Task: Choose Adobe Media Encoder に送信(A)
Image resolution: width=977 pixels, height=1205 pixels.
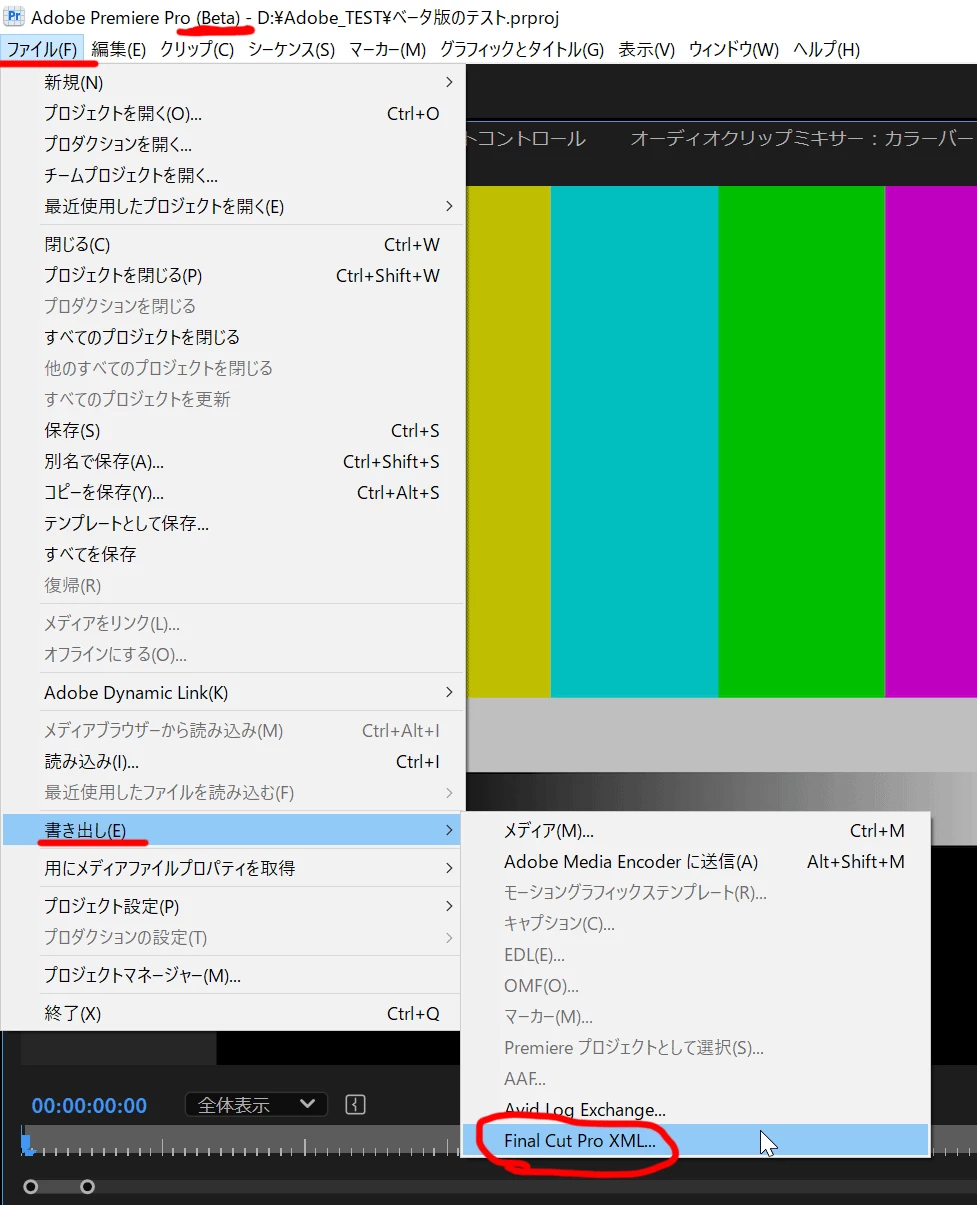Action: [x=696, y=861]
